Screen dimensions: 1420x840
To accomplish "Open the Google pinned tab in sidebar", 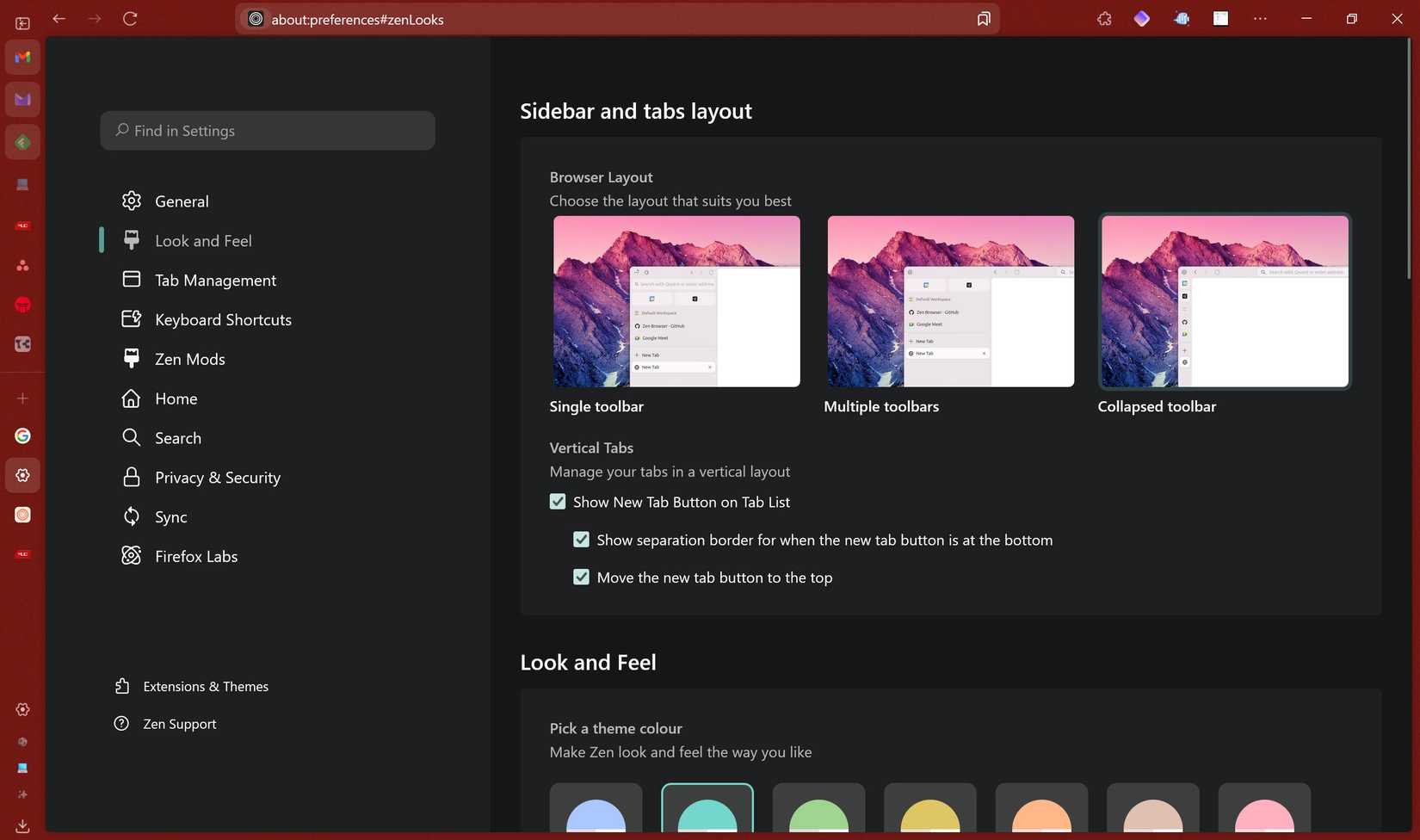I will point(22,435).
